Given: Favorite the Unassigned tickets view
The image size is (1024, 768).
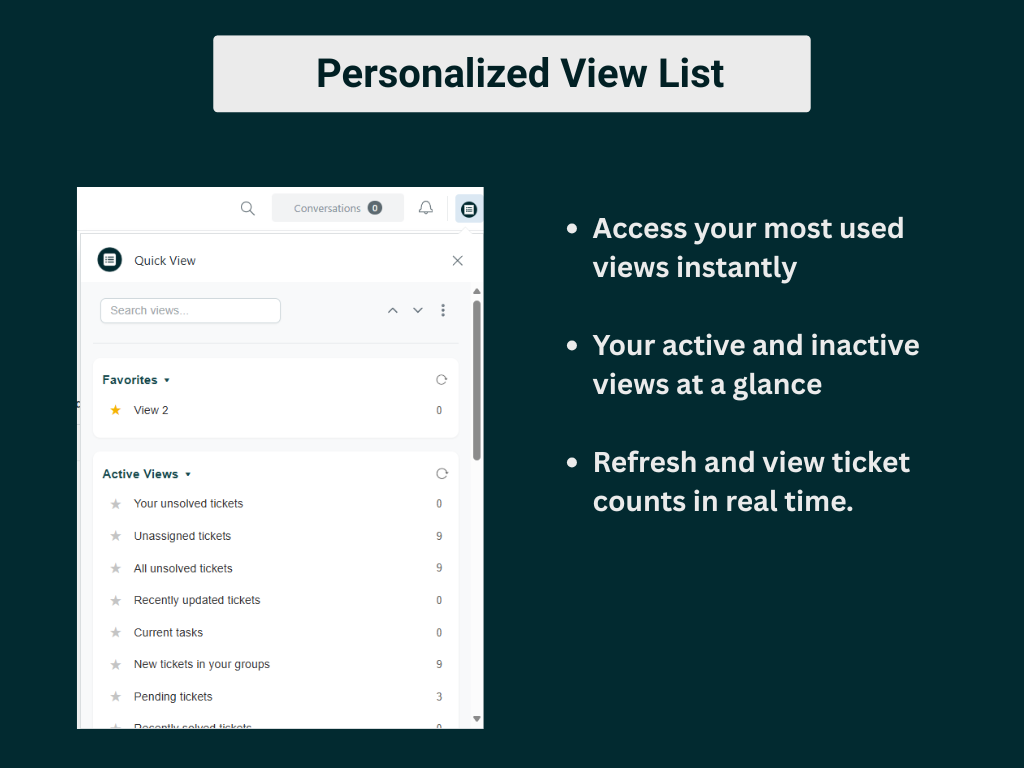Looking at the screenshot, I should tap(115, 536).
